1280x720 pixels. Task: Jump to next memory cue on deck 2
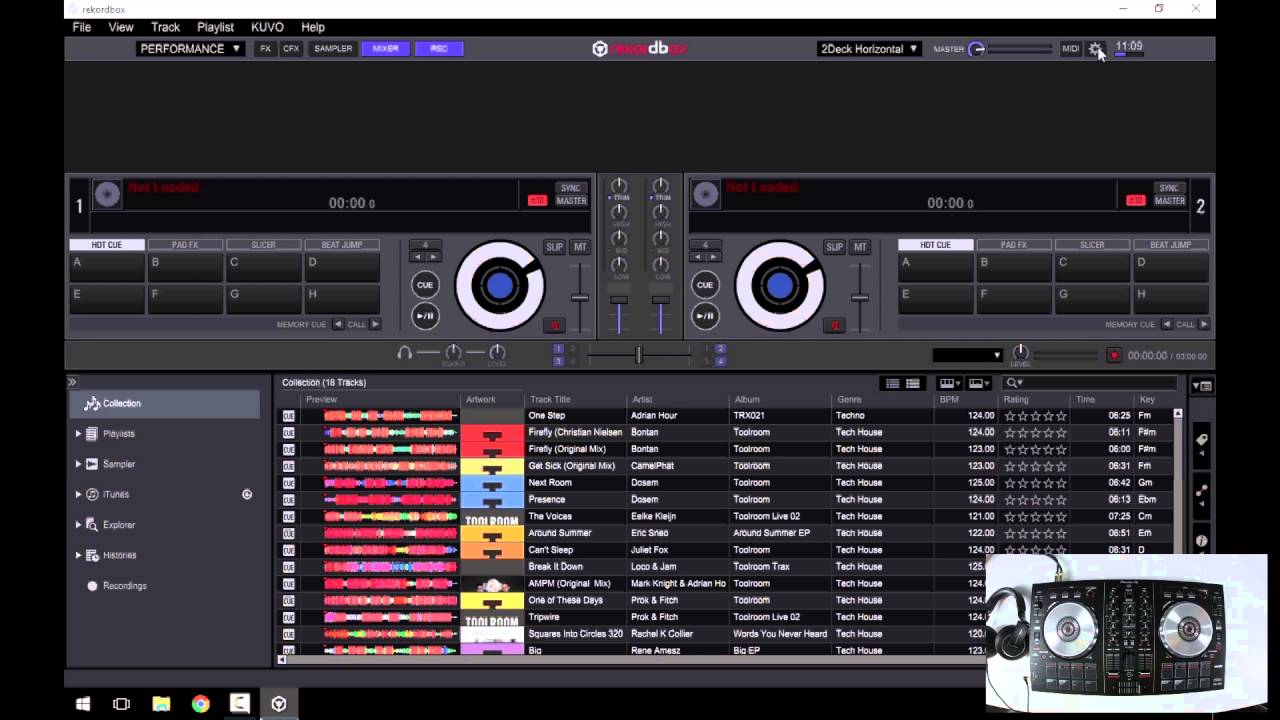[x=1203, y=324]
